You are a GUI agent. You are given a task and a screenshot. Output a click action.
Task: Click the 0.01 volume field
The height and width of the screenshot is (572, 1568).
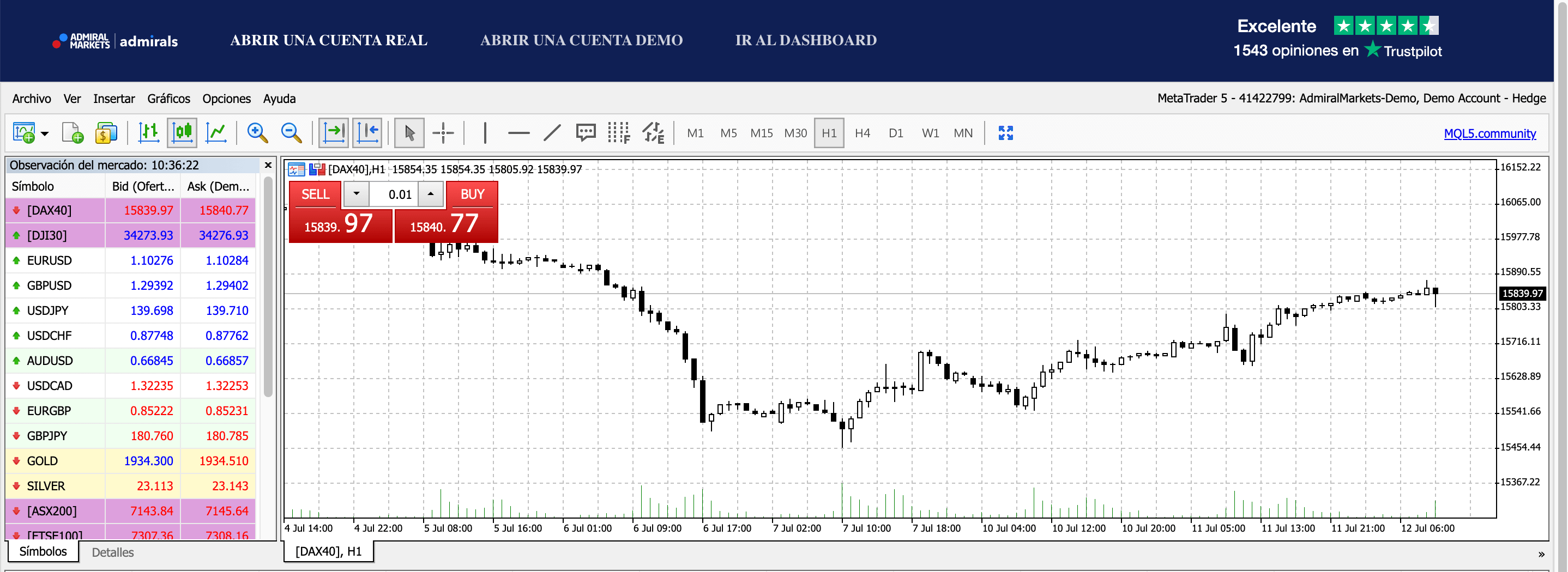(394, 194)
